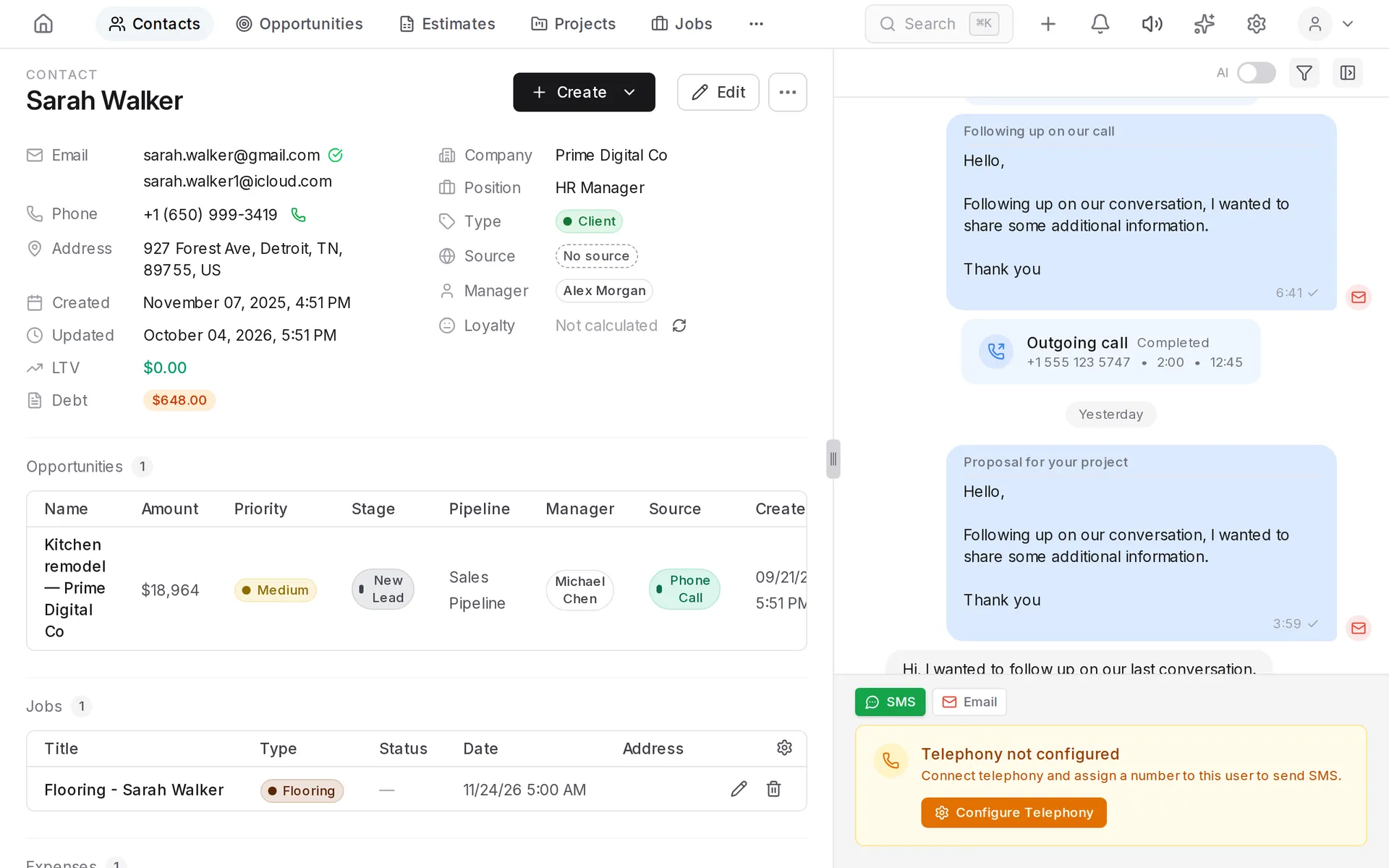1389x868 pixels.
Task: Click the Client type badge
Action: point(589,221)
